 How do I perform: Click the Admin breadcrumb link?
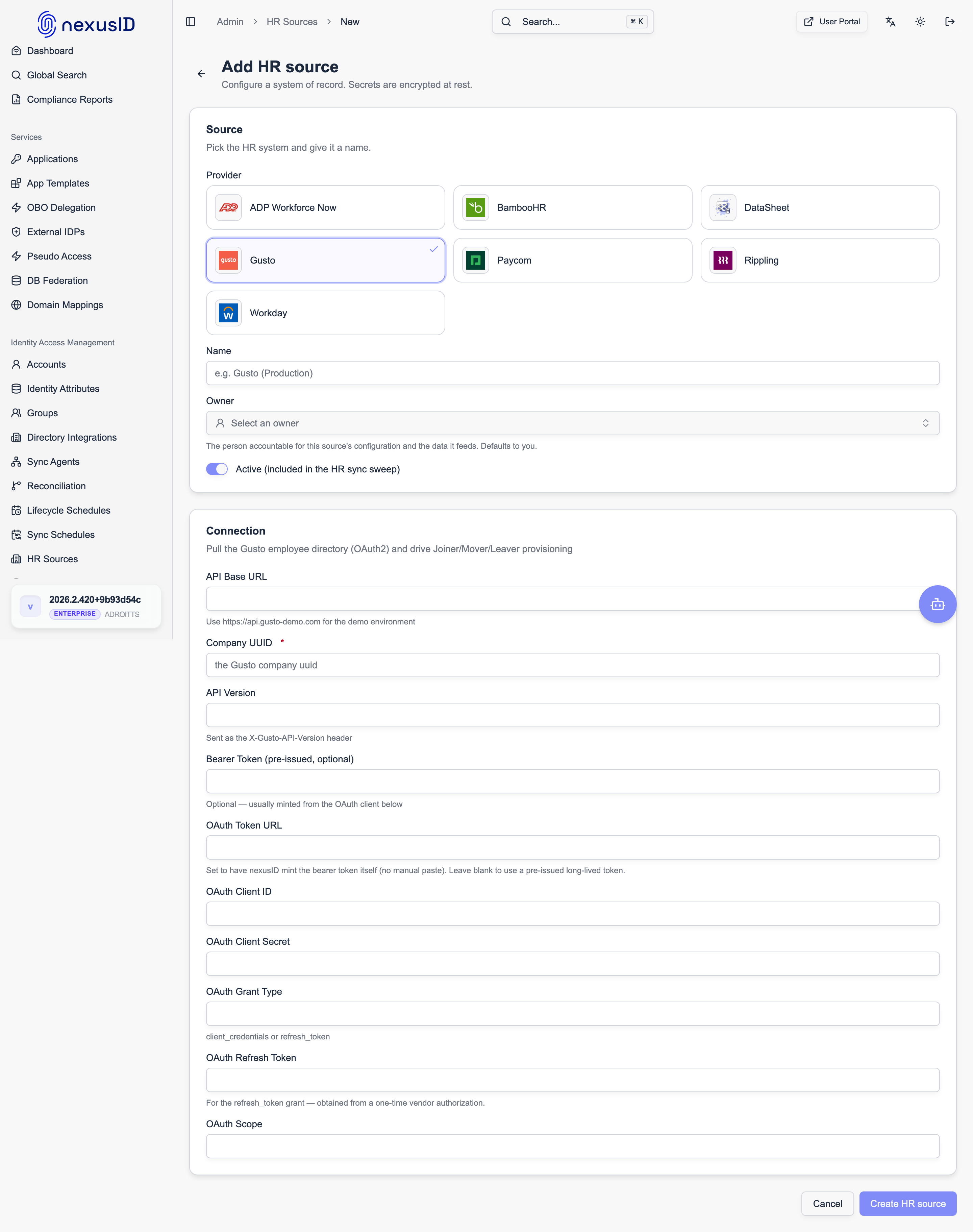tap(230, 22)
